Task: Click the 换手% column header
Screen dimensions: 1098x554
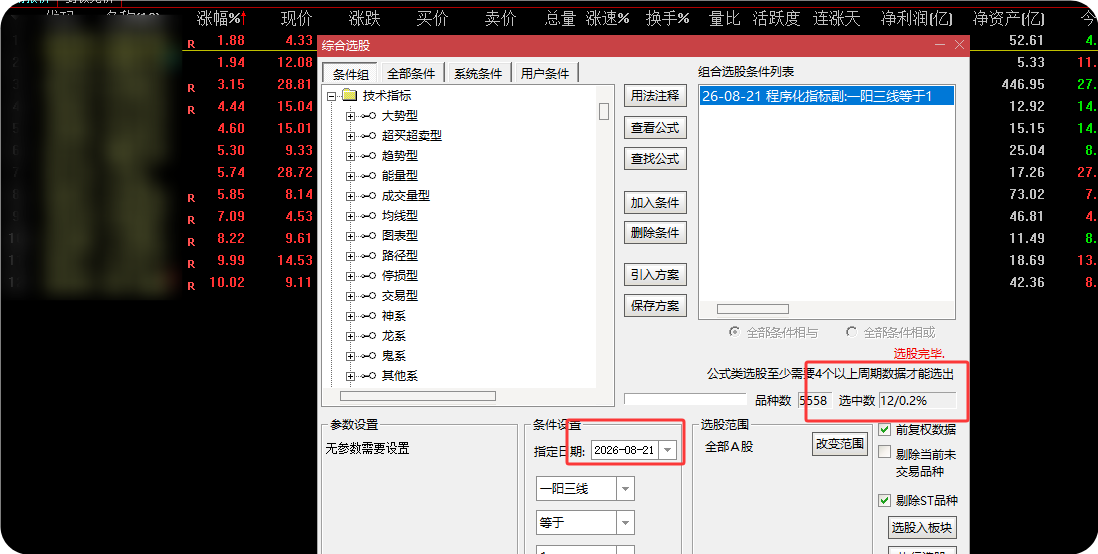Action: tap(667, 19)
